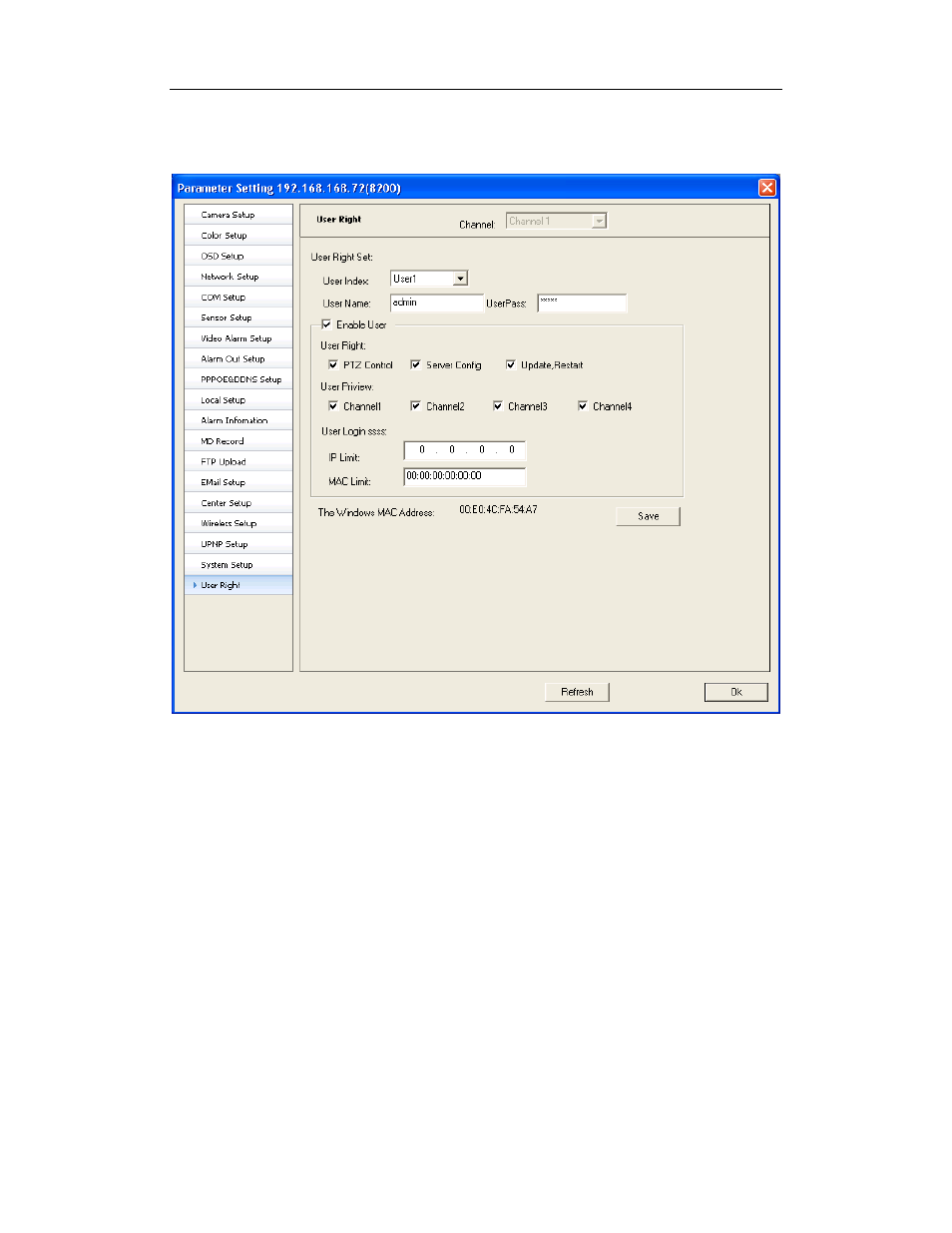
Task: Toggle Channel4 preview checkbox
Action: coord(583,406)
